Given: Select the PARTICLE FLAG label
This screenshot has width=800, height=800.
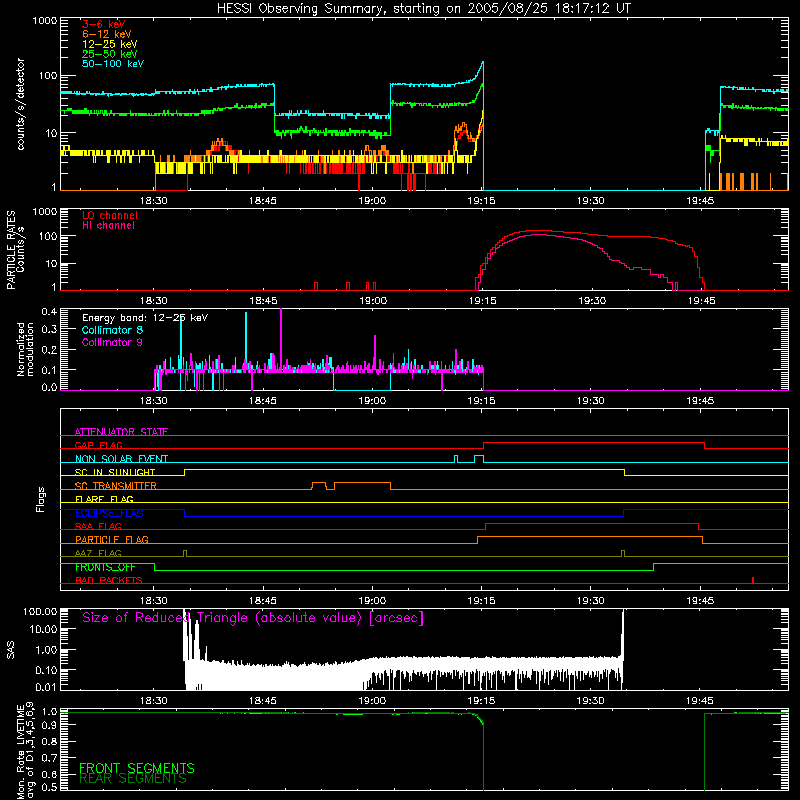Looking at the screenshot, I should (x=112, y=540).
